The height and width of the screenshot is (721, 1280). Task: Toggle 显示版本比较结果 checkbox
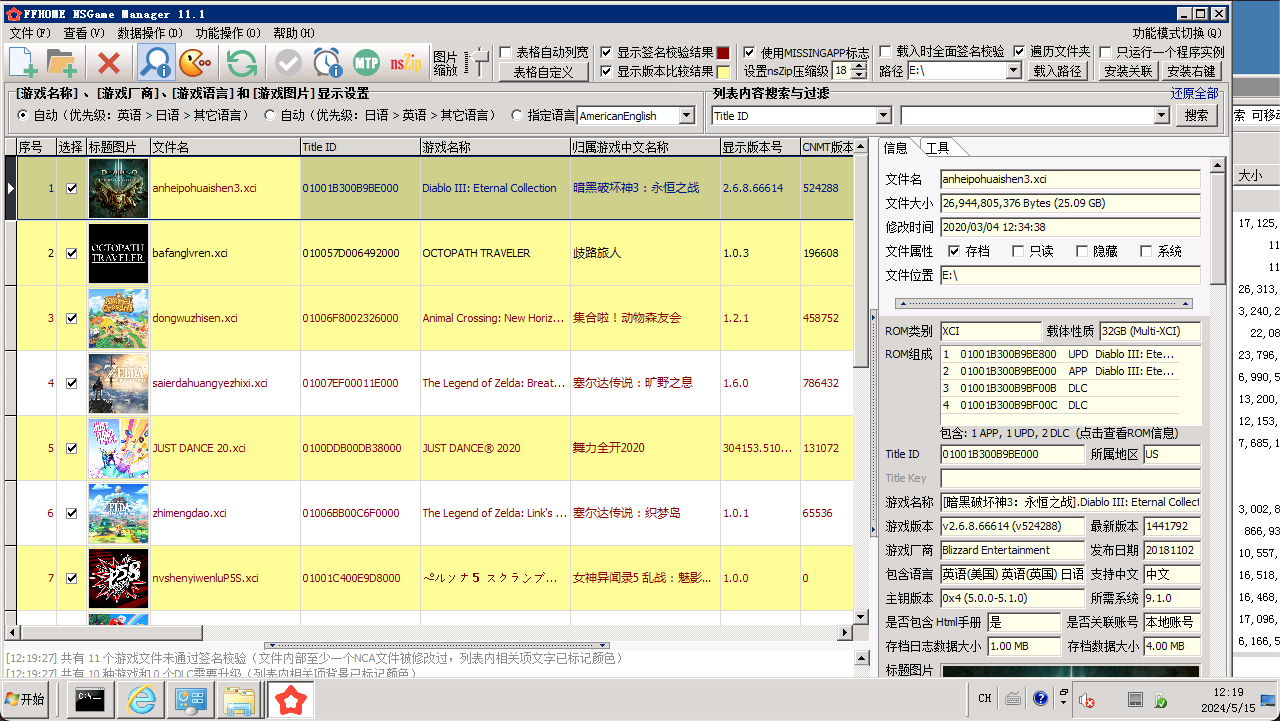(x=606, y=71)
